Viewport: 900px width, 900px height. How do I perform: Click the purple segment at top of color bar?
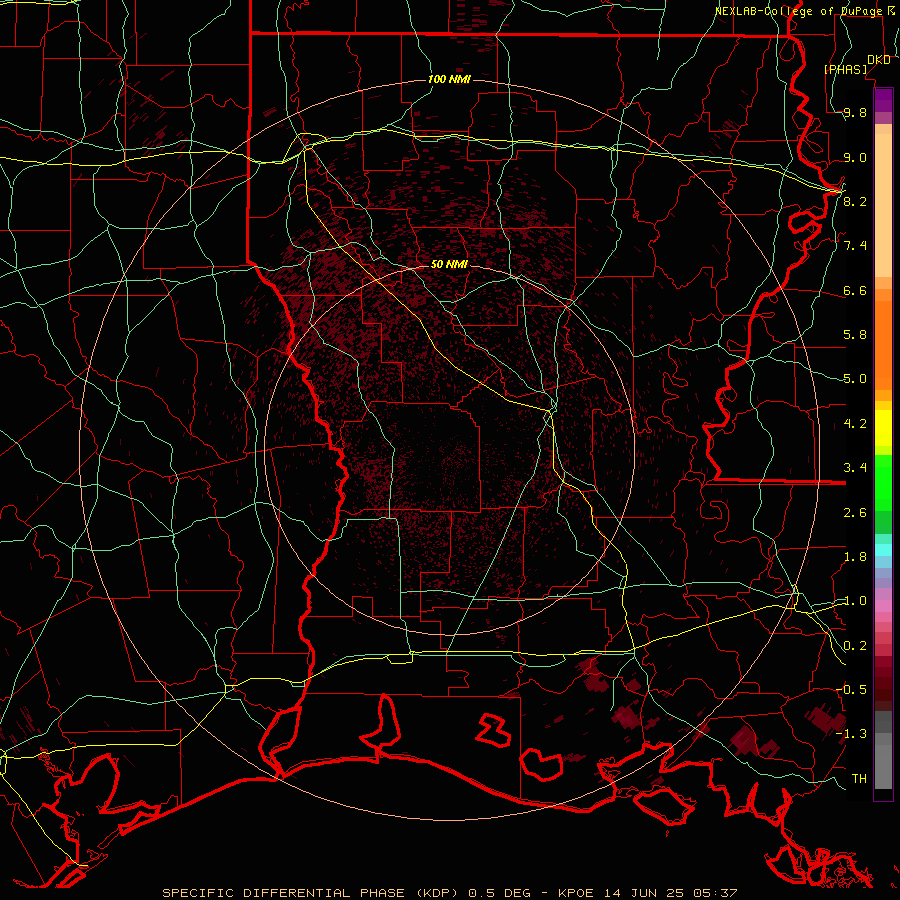coord(883,100)
